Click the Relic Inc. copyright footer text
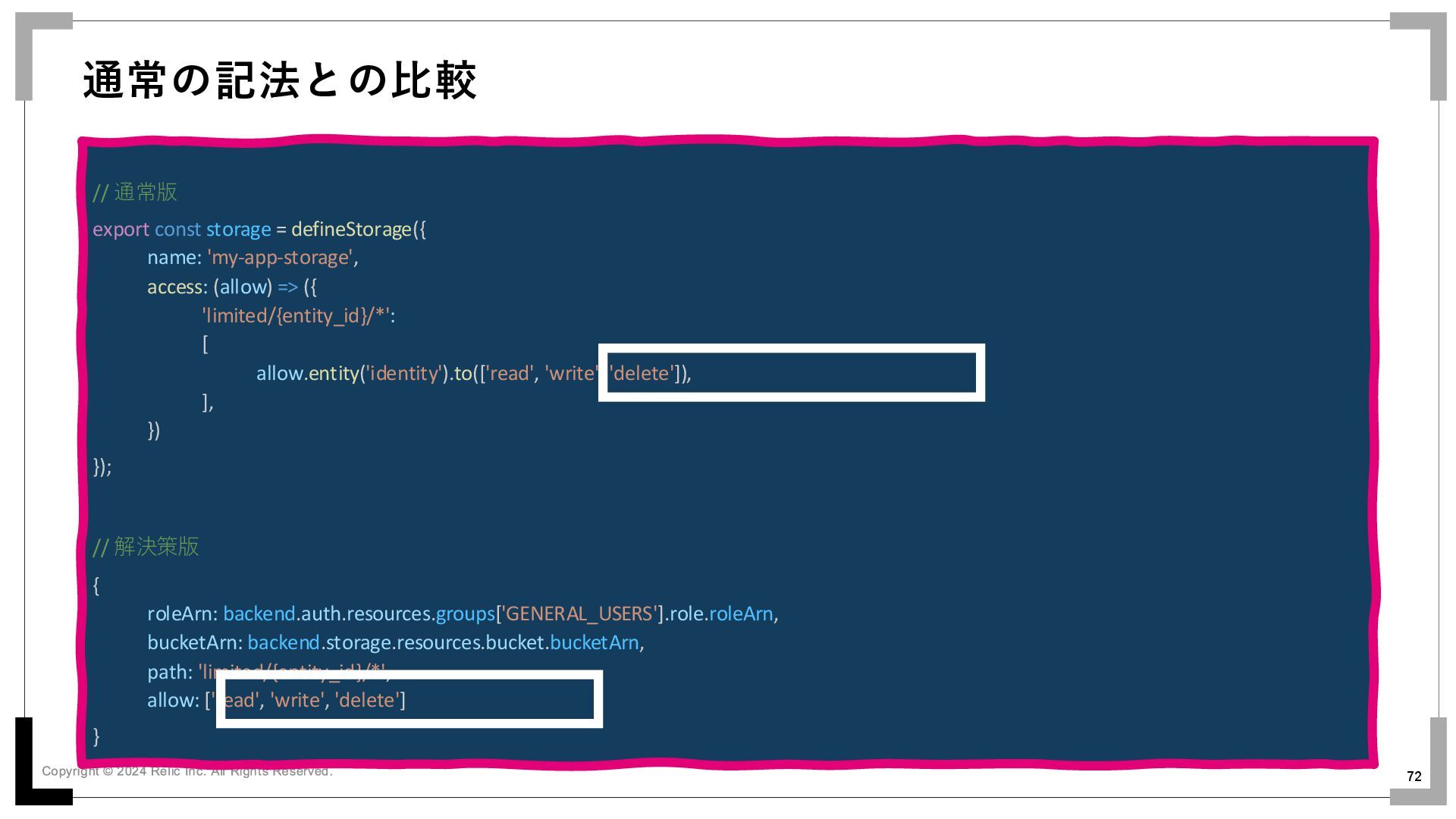Viewport: 1456px width, 819px height. tap(187, 772)
